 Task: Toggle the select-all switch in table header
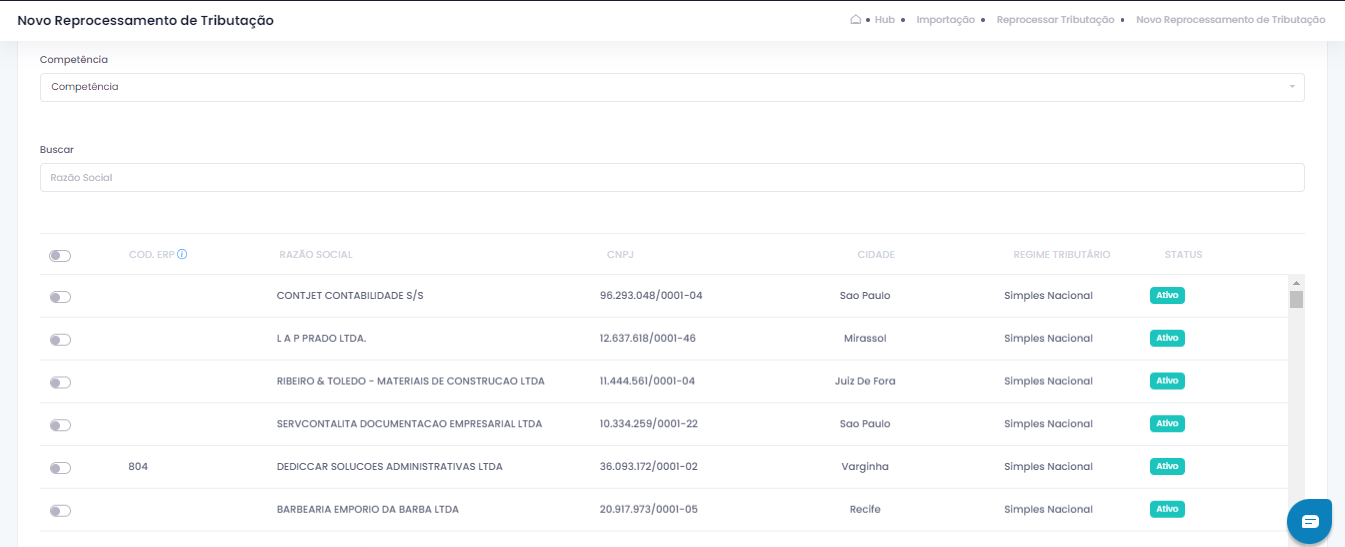pyautogui.click(x=60, y=256)
